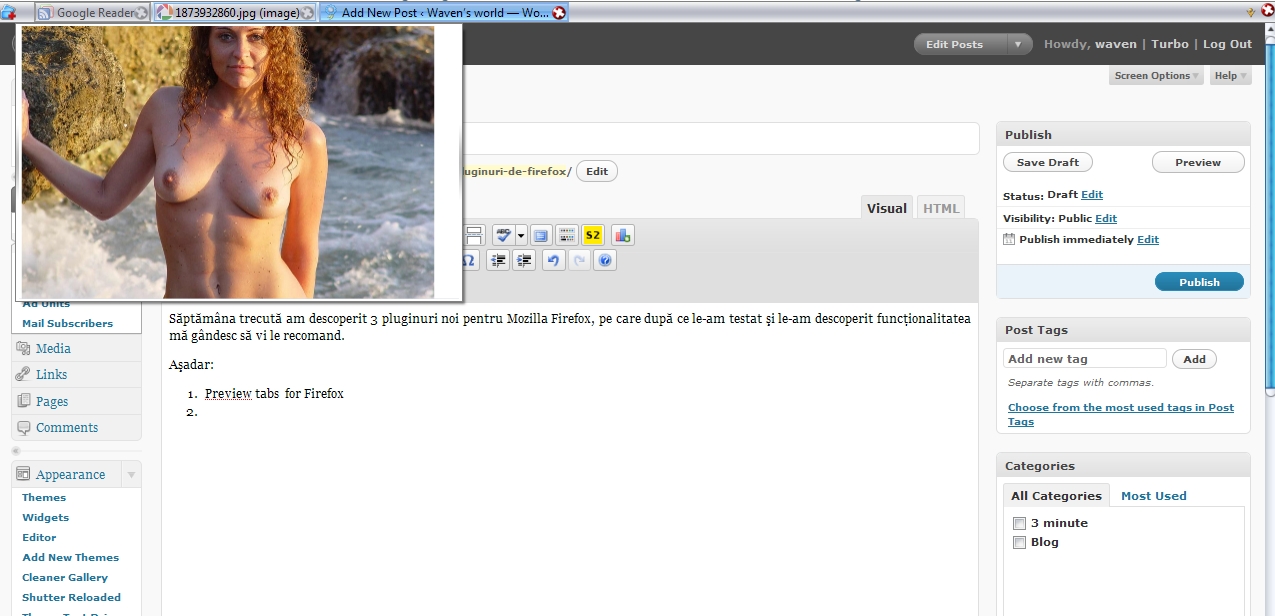Click the spellcheck toolbar icon
Screen dimensions: 1275x616
[503, 236]
